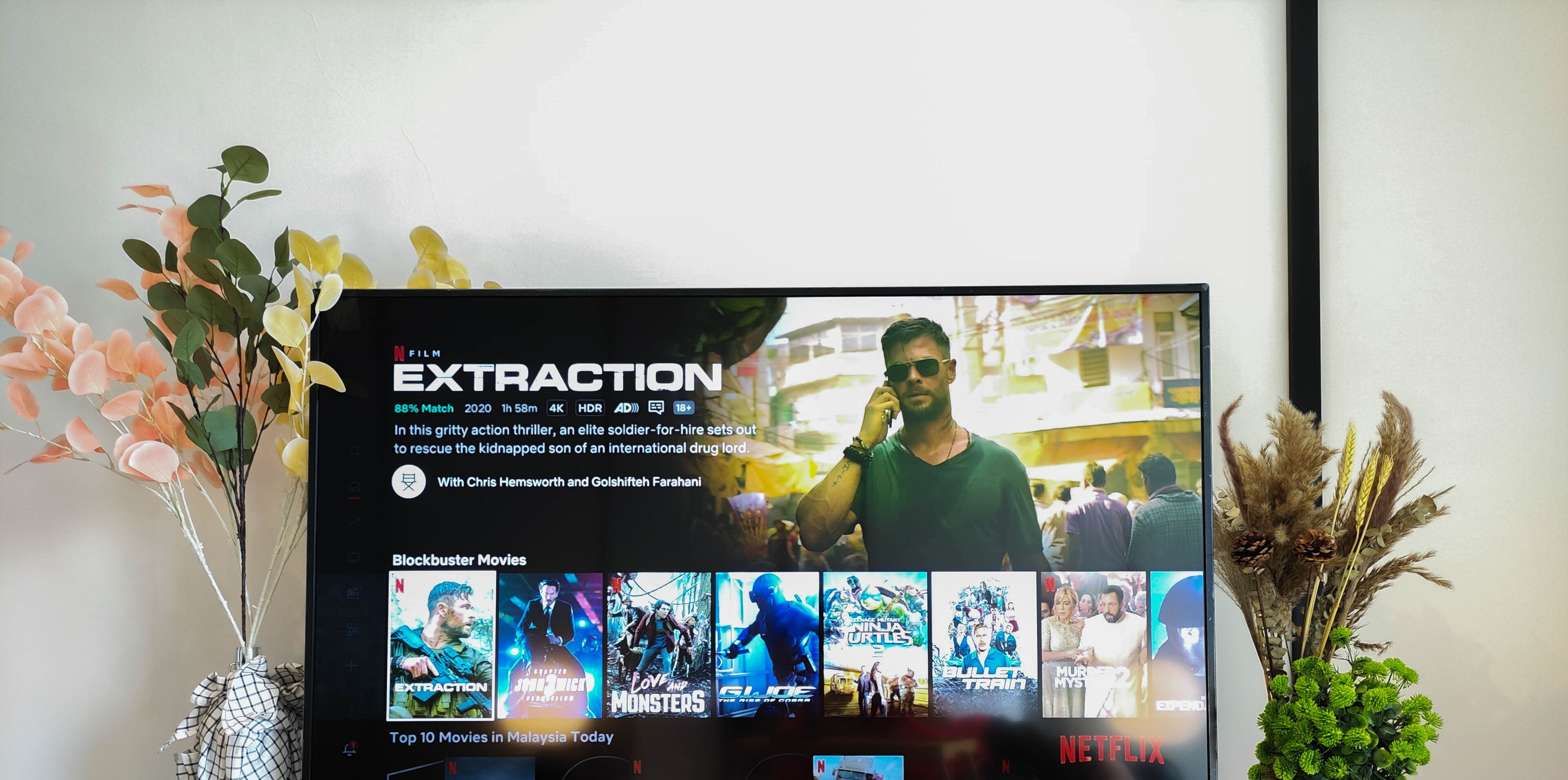Open the trending arrow sidebar icon
The width and height of the screenshot is (1568, 780).
pyautogui.click(x=355, y=522)
